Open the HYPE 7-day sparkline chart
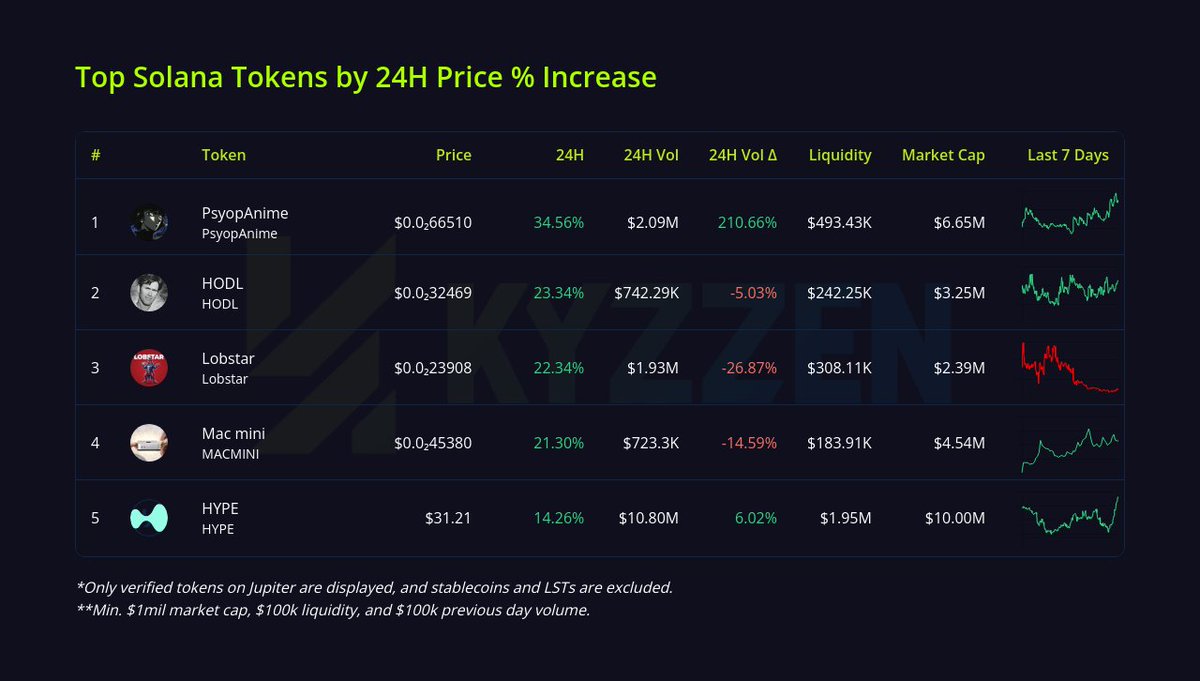 (1069, 516)
